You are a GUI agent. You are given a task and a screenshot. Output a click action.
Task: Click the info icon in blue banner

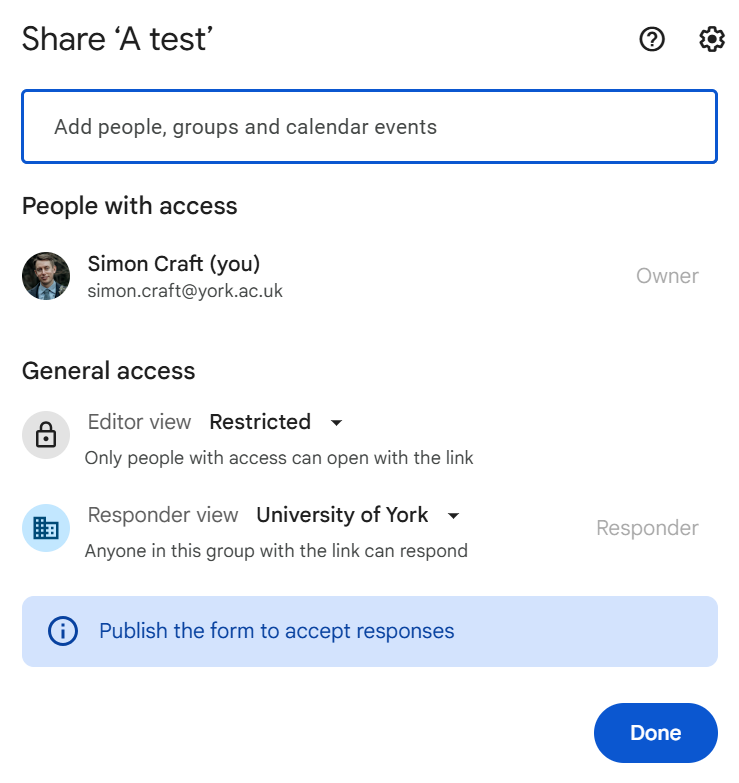click(63, 631)
